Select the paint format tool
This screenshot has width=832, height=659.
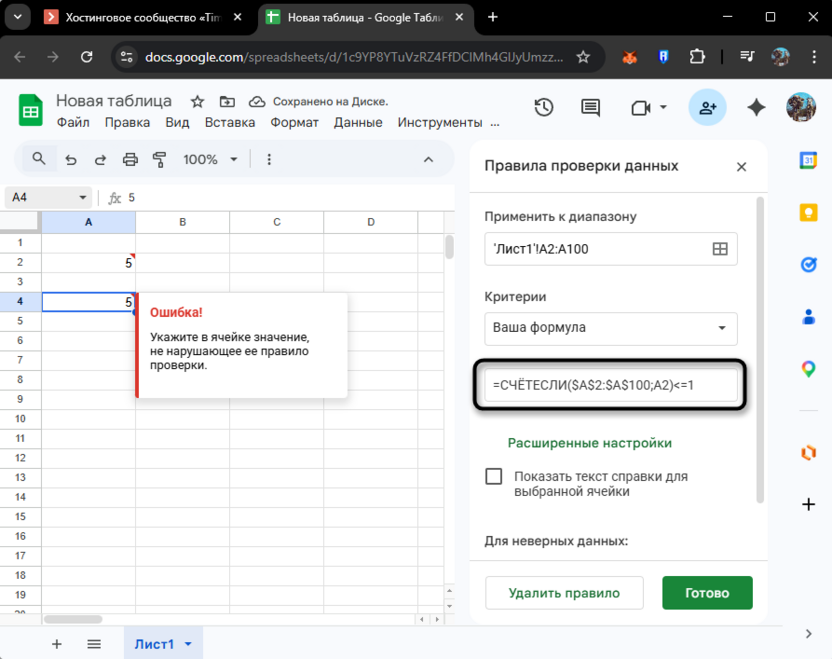pos(159,159)
